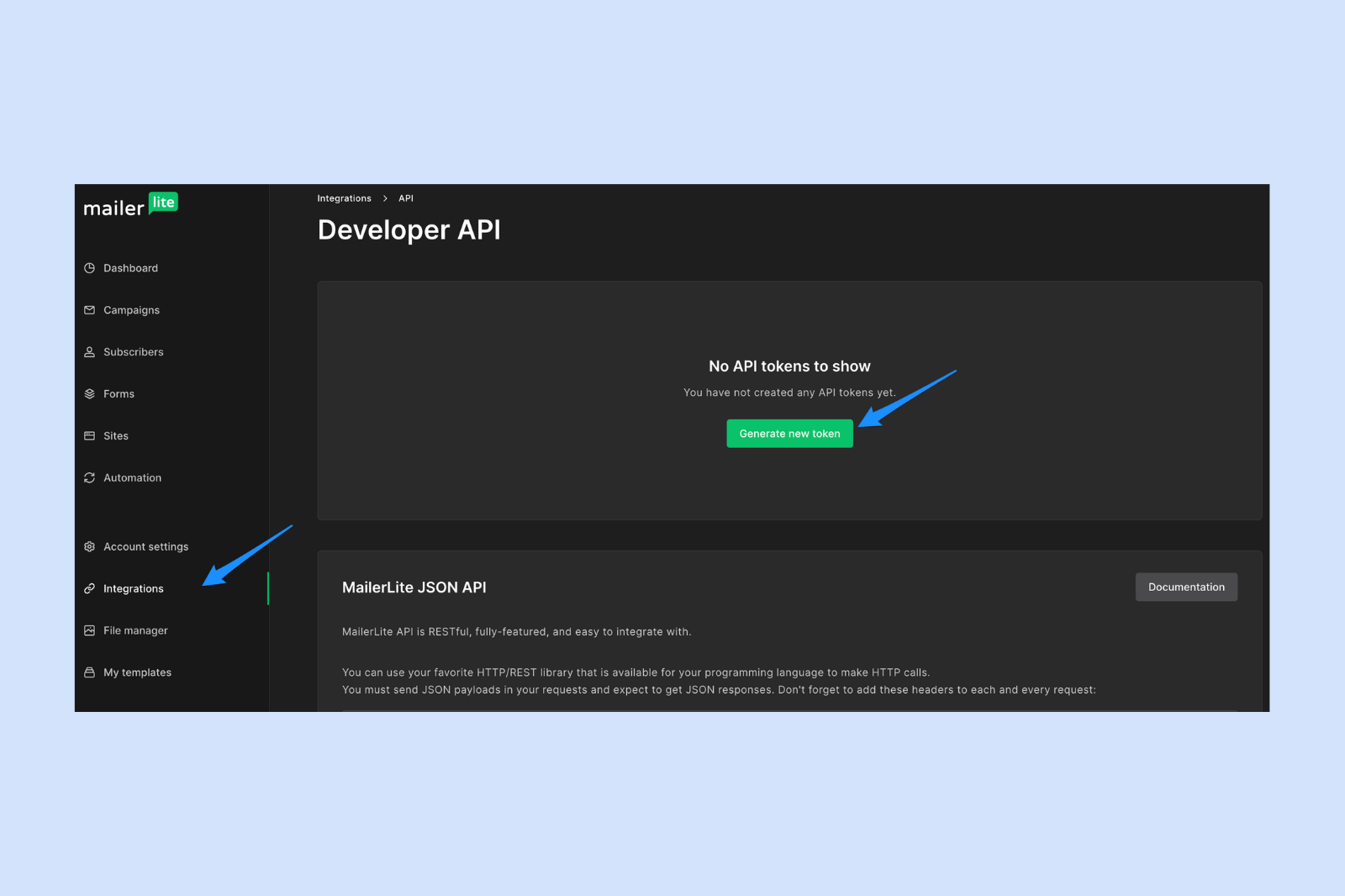
Task: Click the breadcrumb chevron separator
Action: tap(385, 199)
